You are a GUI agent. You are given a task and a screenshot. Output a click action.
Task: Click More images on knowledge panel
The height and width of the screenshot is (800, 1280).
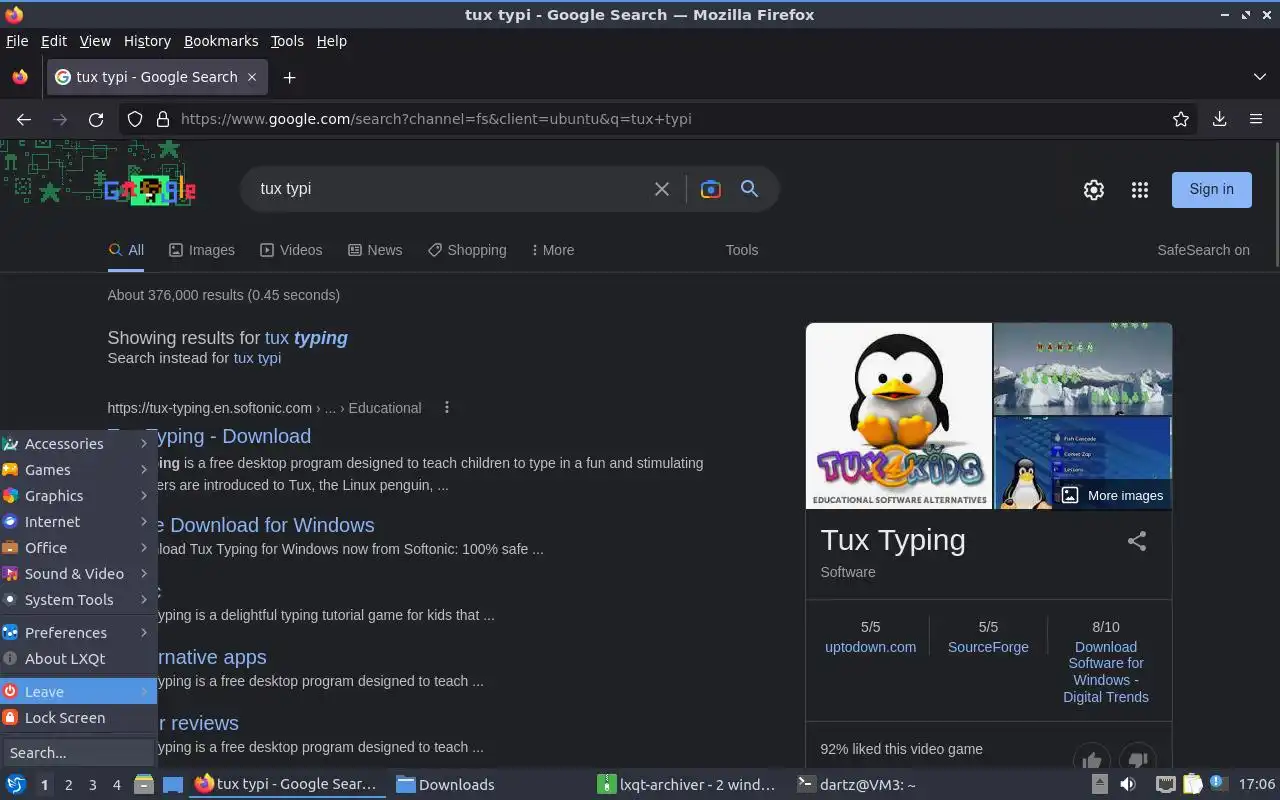tap(1113, 495)
